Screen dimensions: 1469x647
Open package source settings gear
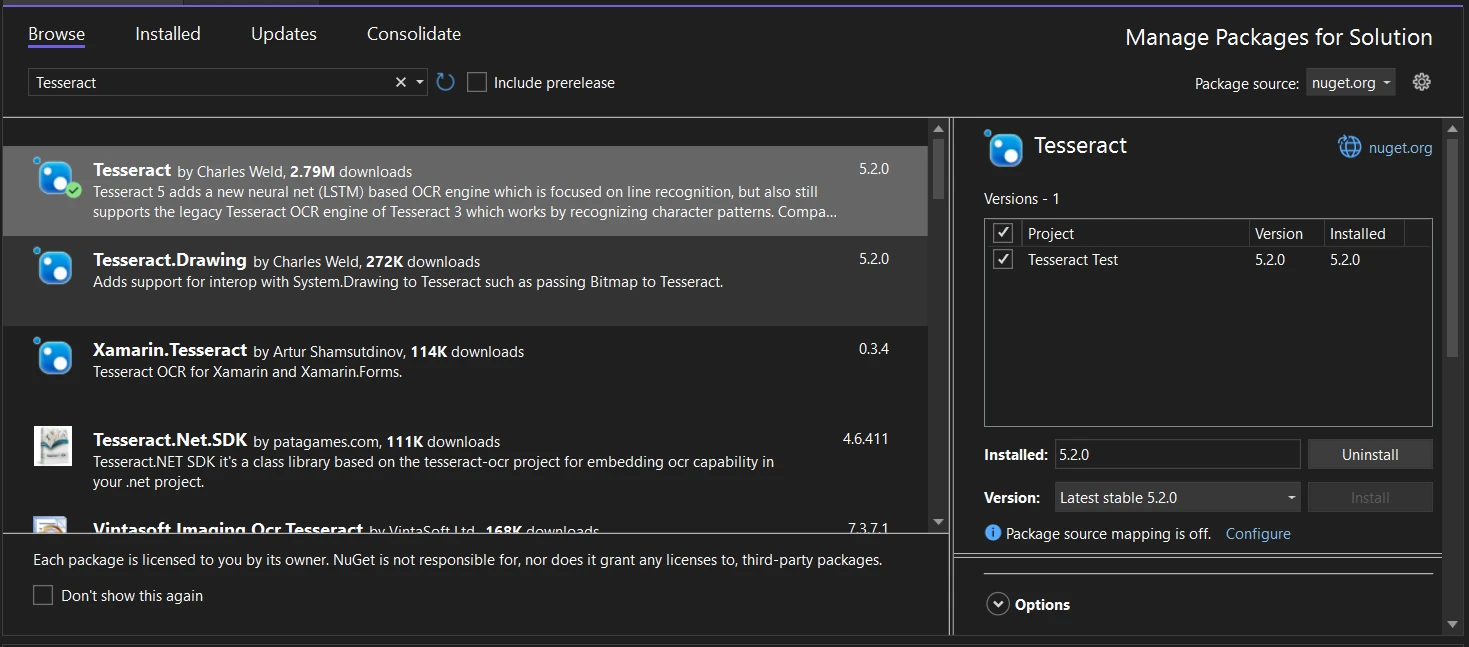click(1421, 82)
